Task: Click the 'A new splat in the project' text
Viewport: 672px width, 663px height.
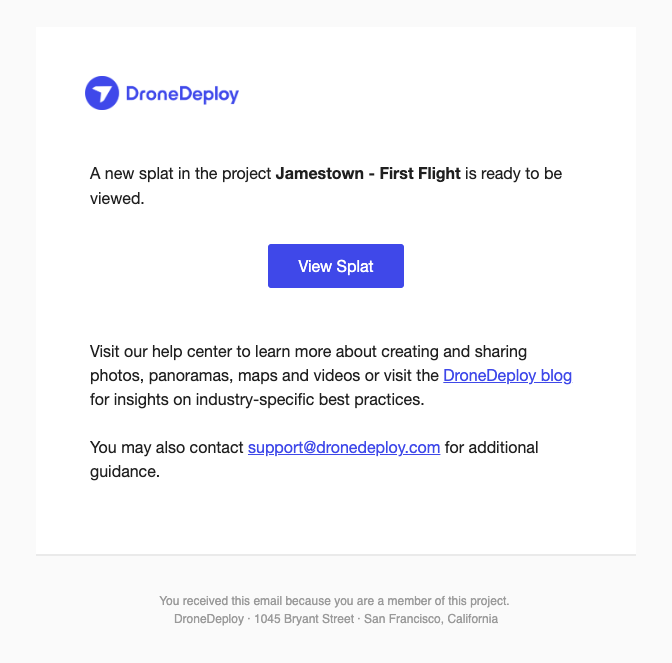Action: click(x=181, y=174)
